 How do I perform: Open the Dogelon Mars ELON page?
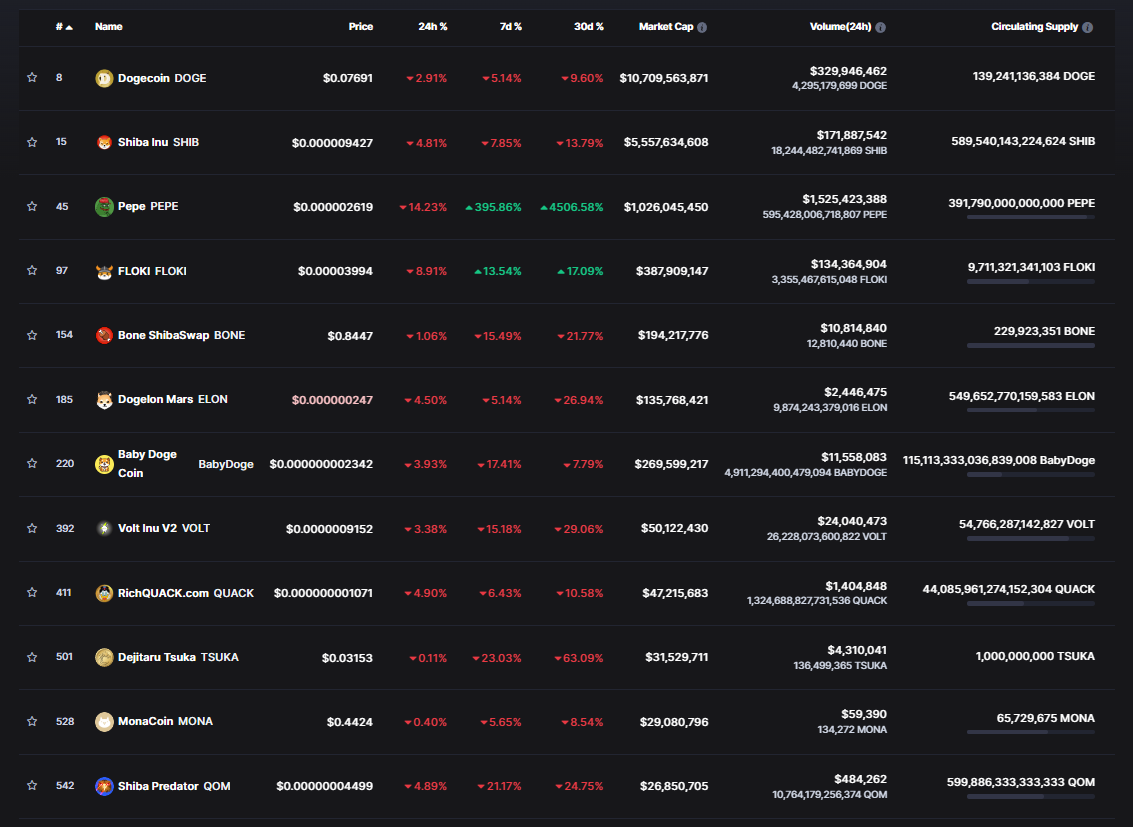coord(173,399)
